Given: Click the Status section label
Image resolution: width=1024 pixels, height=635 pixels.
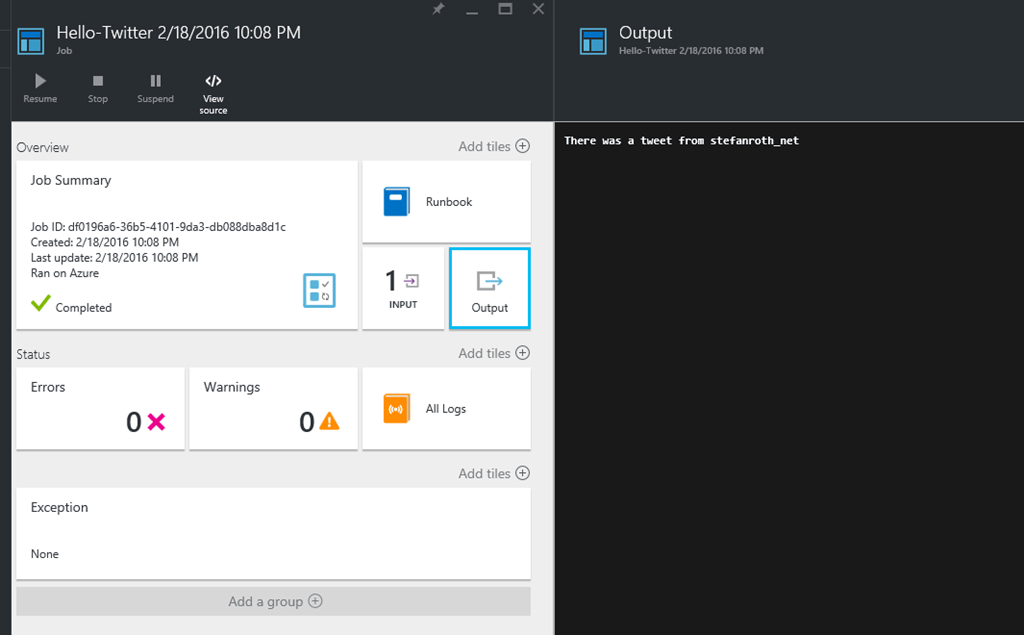Looking at the screenshot, I should click(x=33, y=354).
